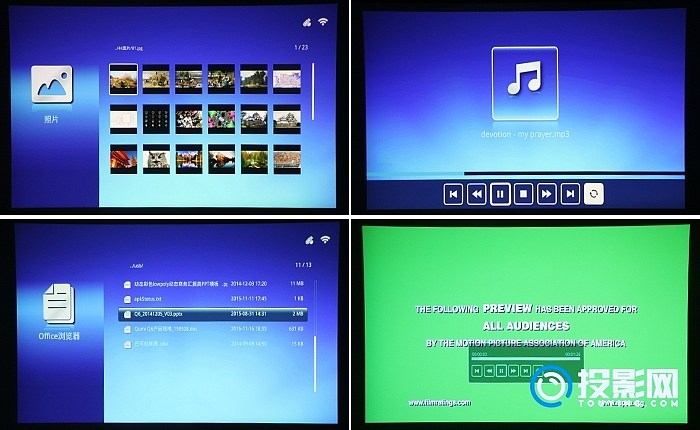Click the photo browser scrollbar
The image size is (700, 430).
tap(313, 92)
